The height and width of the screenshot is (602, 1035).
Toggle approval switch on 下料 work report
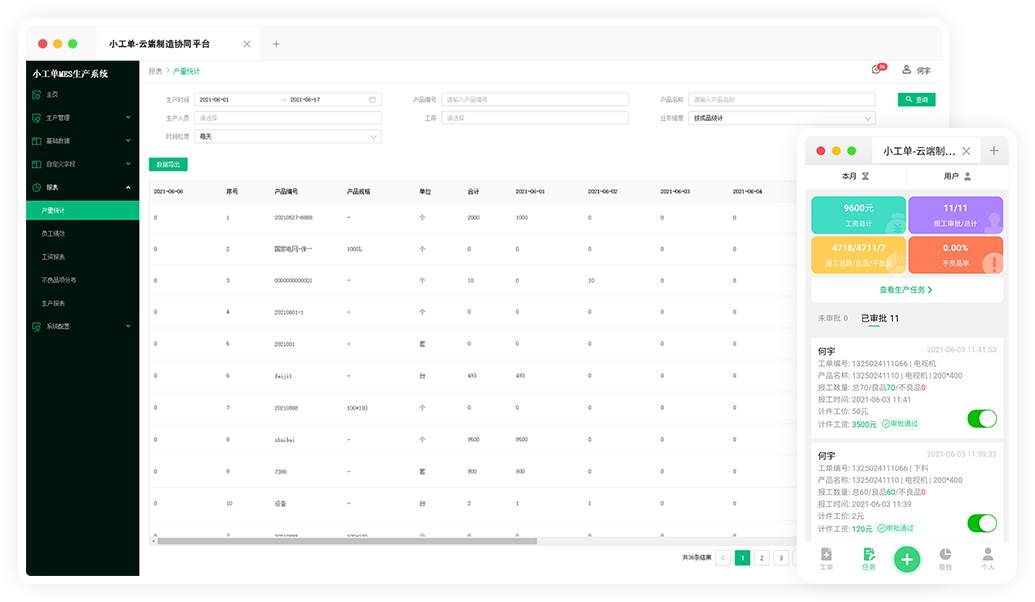982,523
